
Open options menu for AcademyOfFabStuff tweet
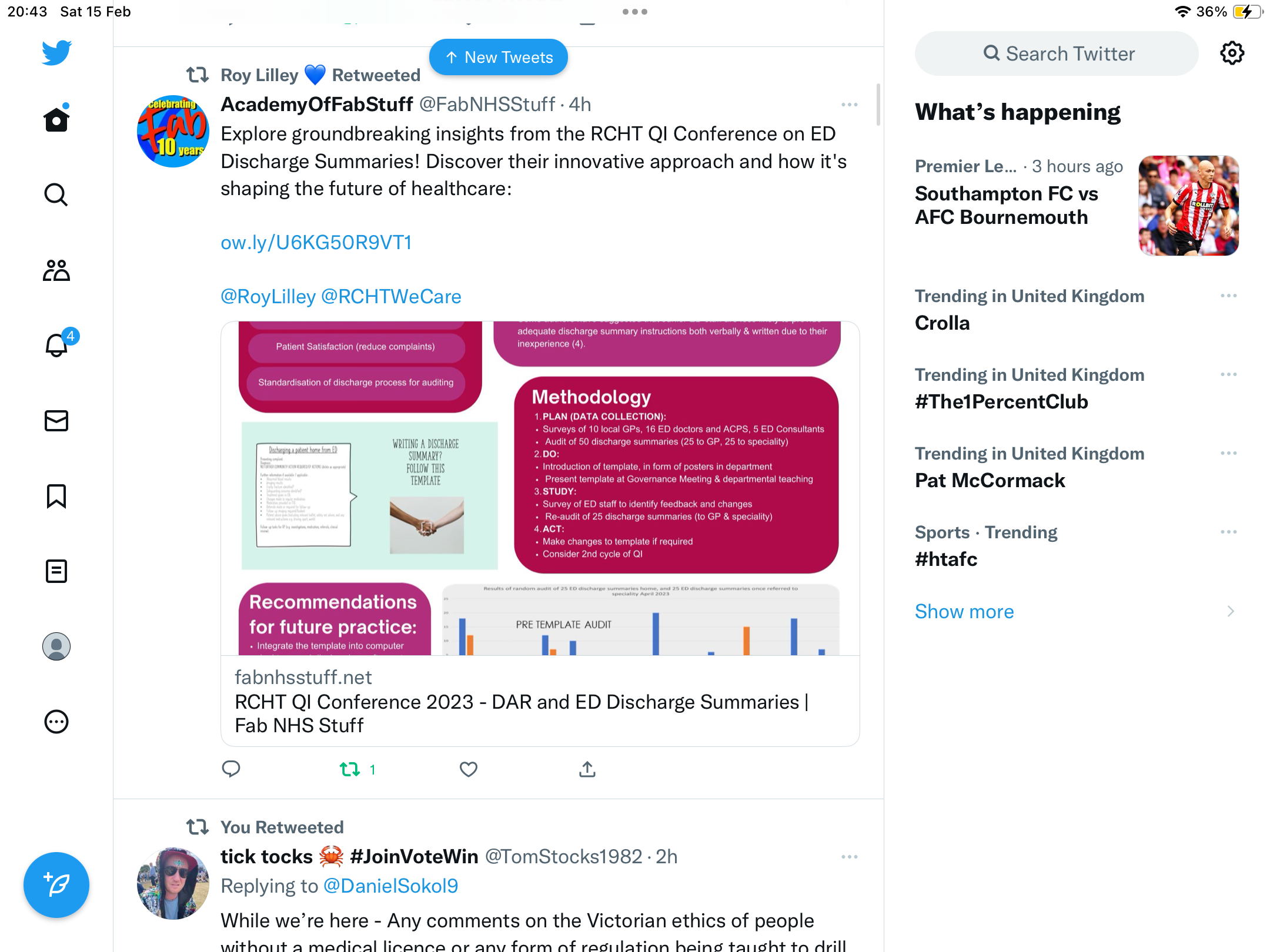(x=850, y=105)
